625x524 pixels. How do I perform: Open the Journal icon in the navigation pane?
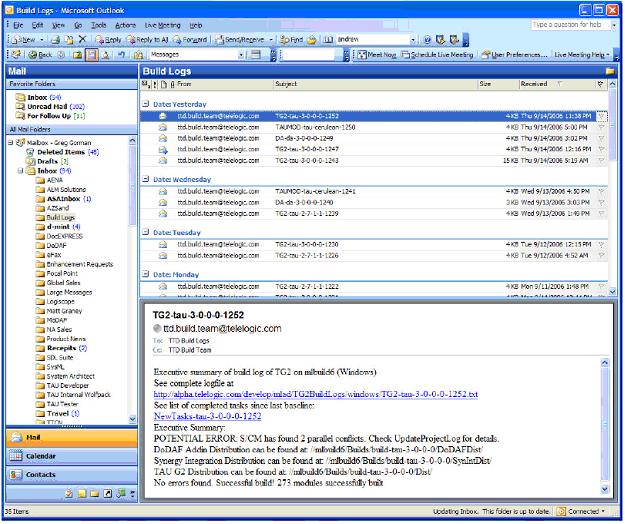click(121, 493)
